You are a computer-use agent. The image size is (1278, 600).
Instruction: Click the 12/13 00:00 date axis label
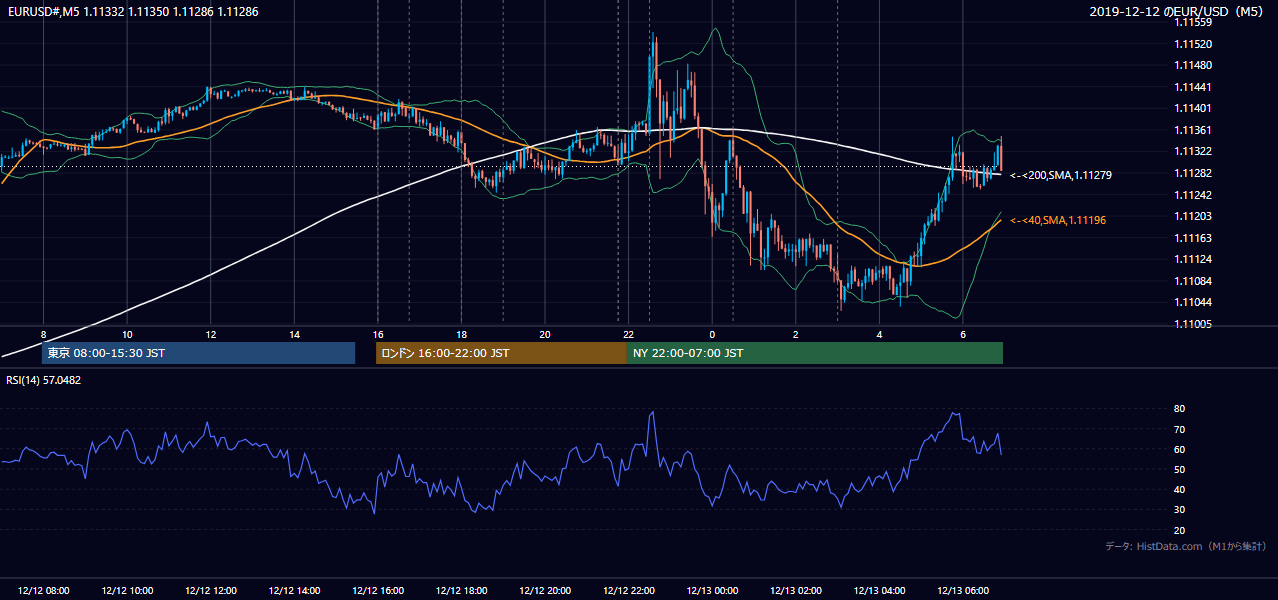pos(712,591)
